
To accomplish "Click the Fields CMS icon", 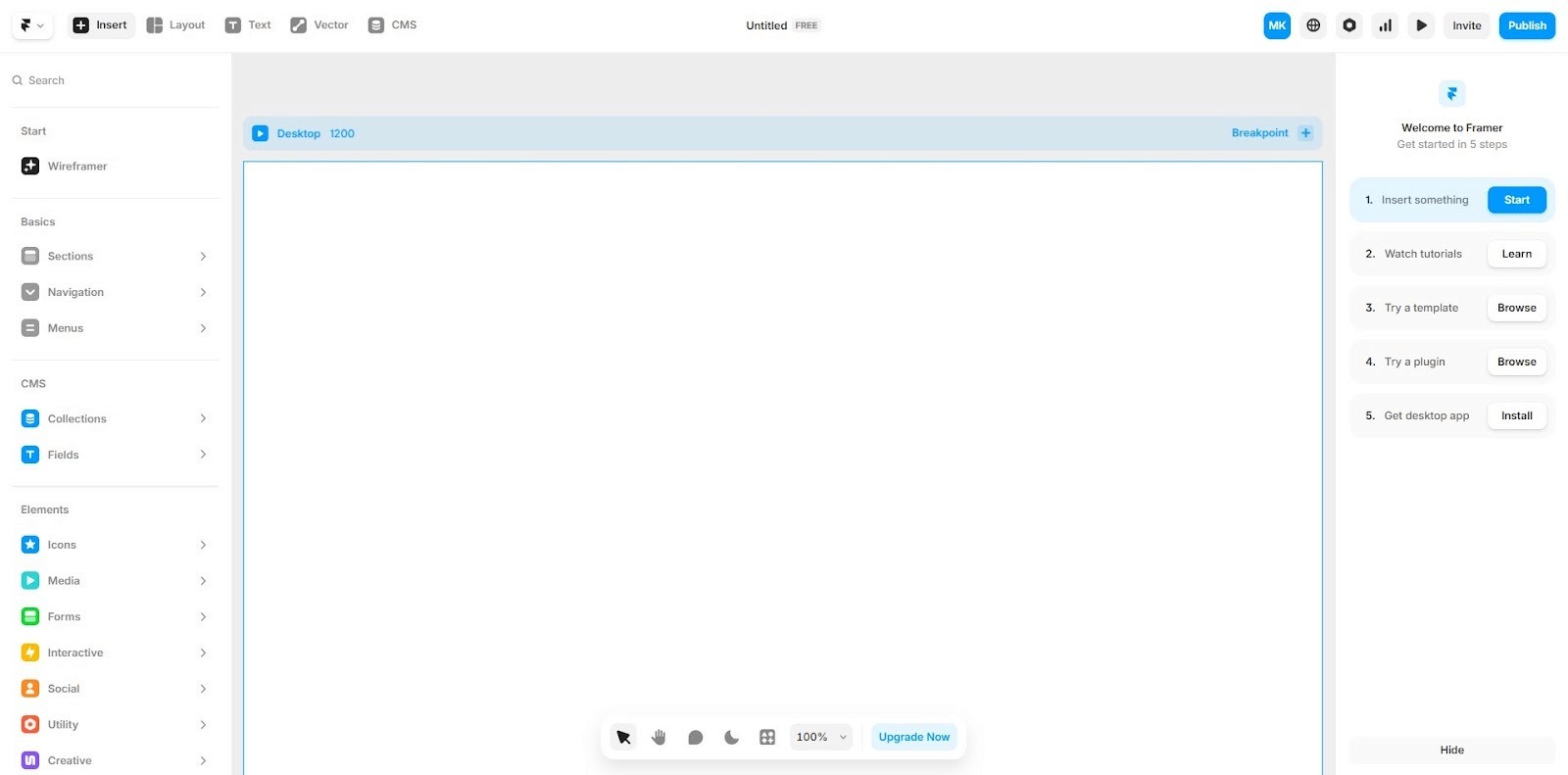I will point(30,455).
